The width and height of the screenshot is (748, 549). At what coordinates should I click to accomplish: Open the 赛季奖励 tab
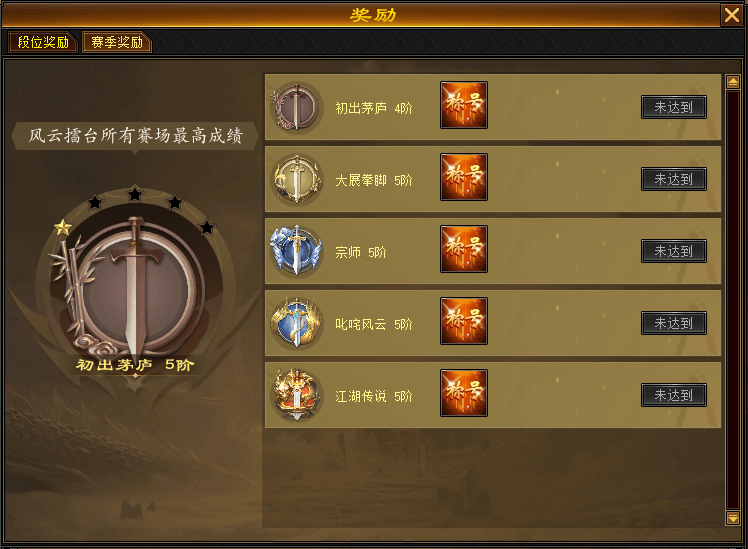tap(117, 42)
